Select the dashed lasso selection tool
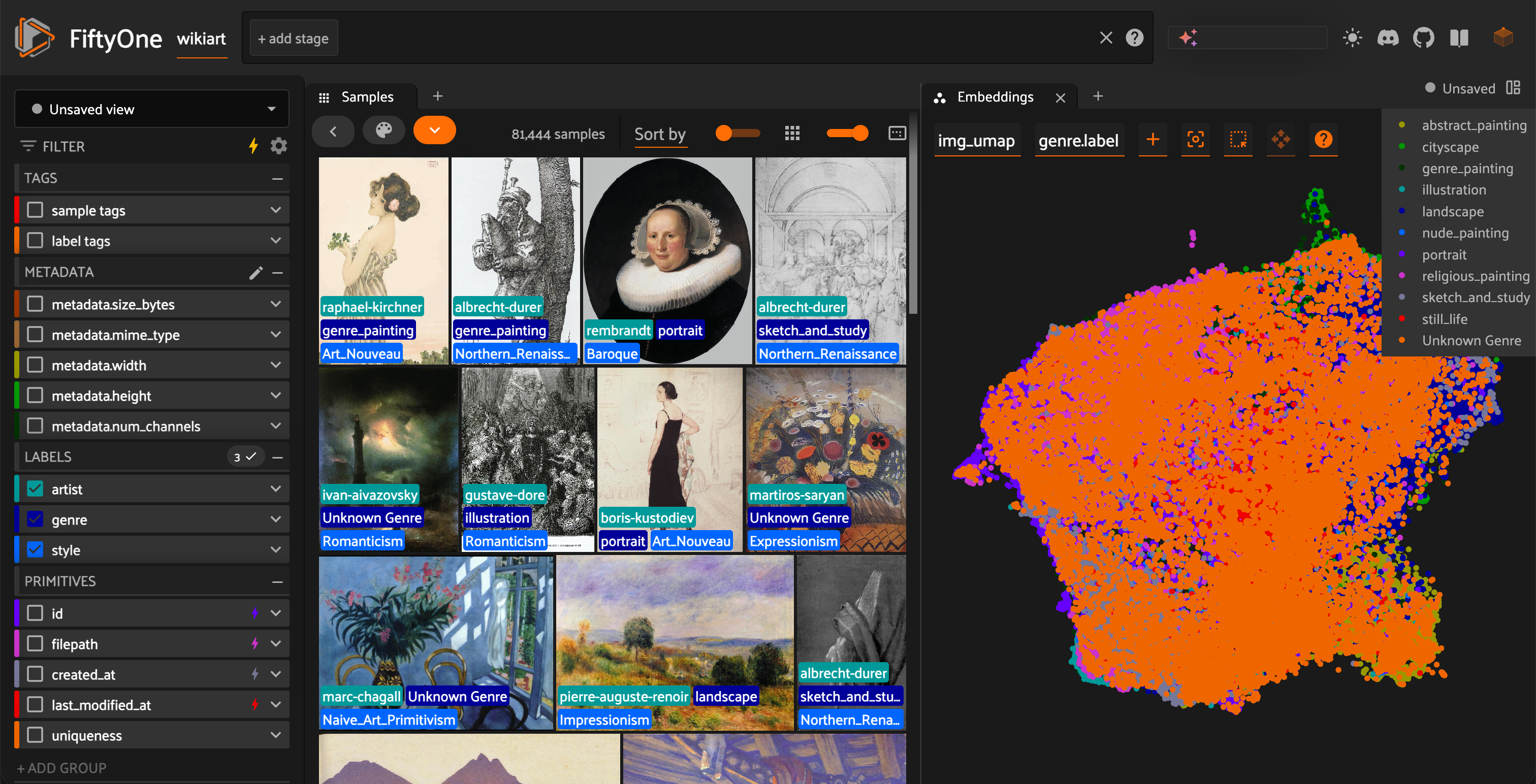1536x784 pixels. (1238, 140)
